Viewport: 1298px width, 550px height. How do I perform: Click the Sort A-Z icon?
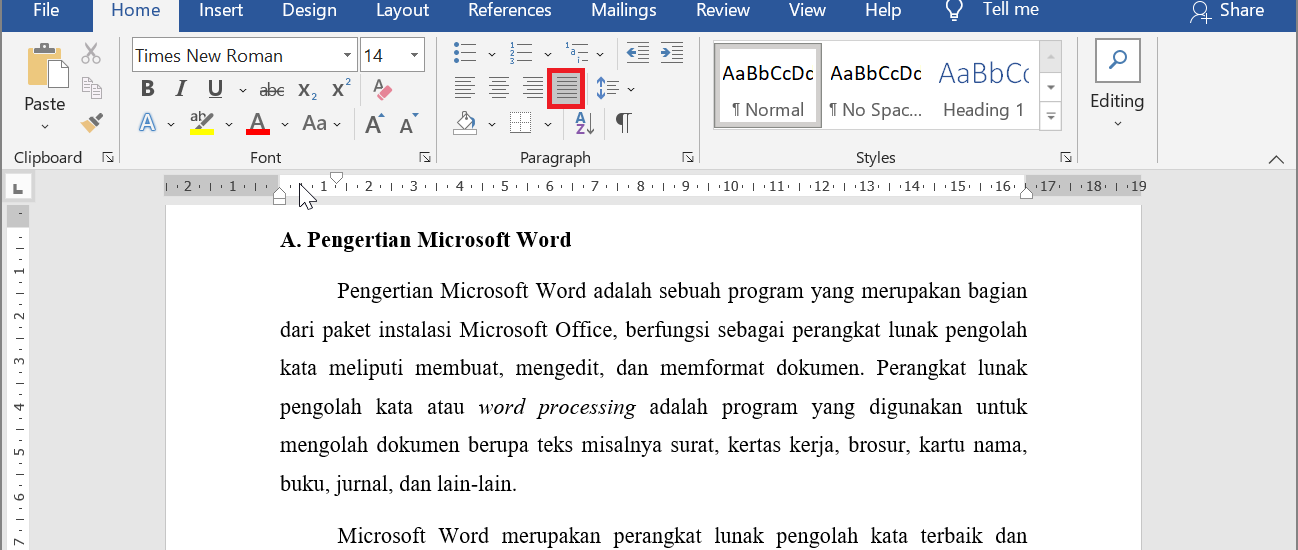click(x=584, y=123)
